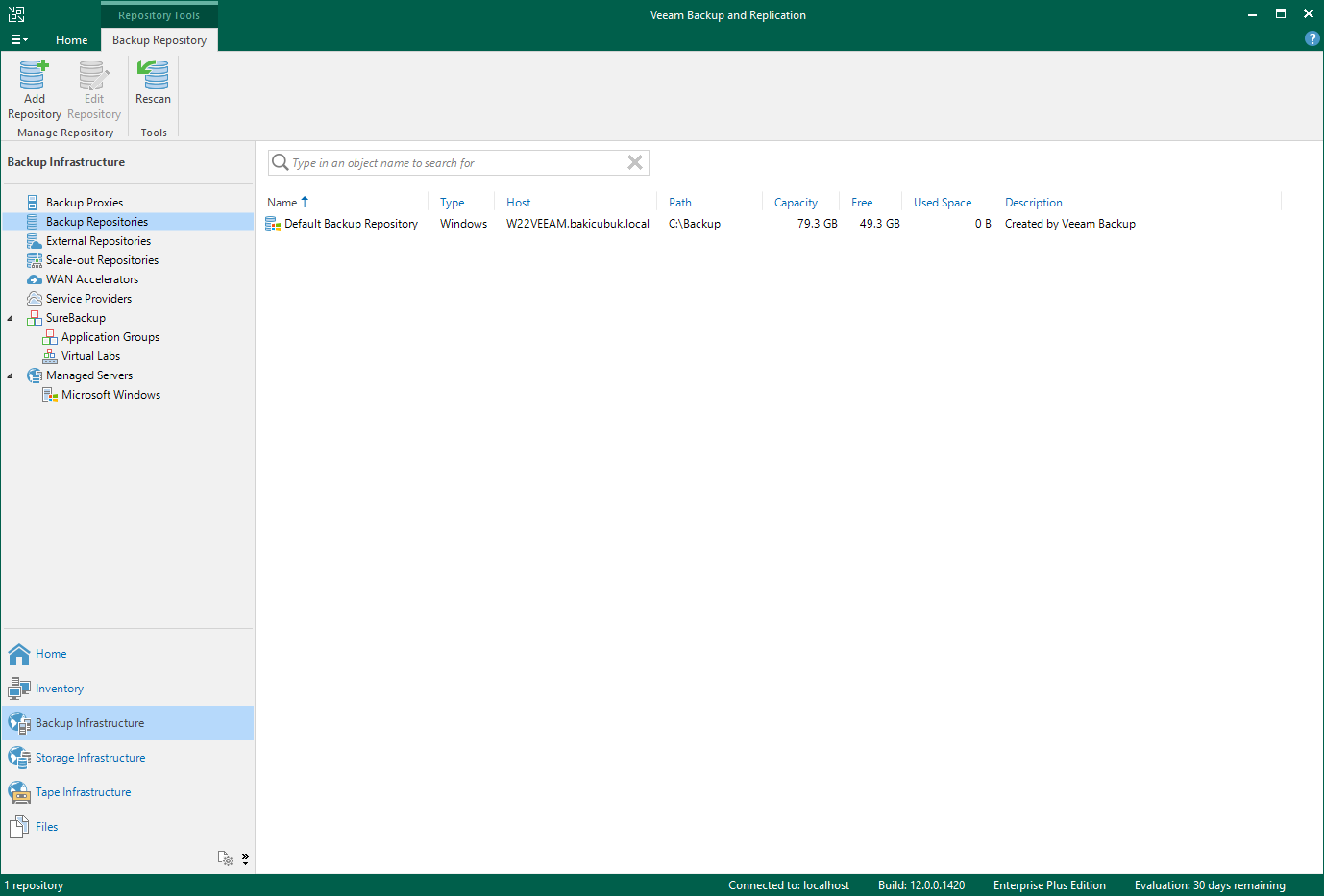
Task: Open the Backup Infrastructure view
Action: click(128, 723)
